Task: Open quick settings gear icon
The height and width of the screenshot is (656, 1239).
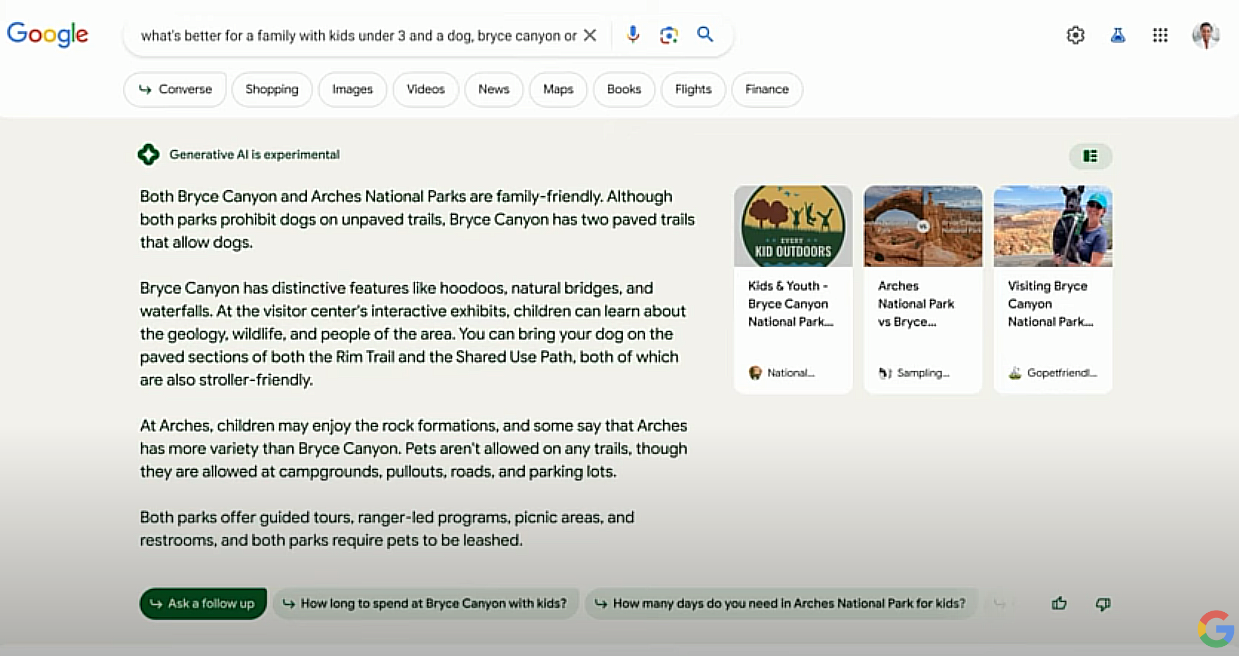Action: pyautogui.click(x=1076, y=35)
